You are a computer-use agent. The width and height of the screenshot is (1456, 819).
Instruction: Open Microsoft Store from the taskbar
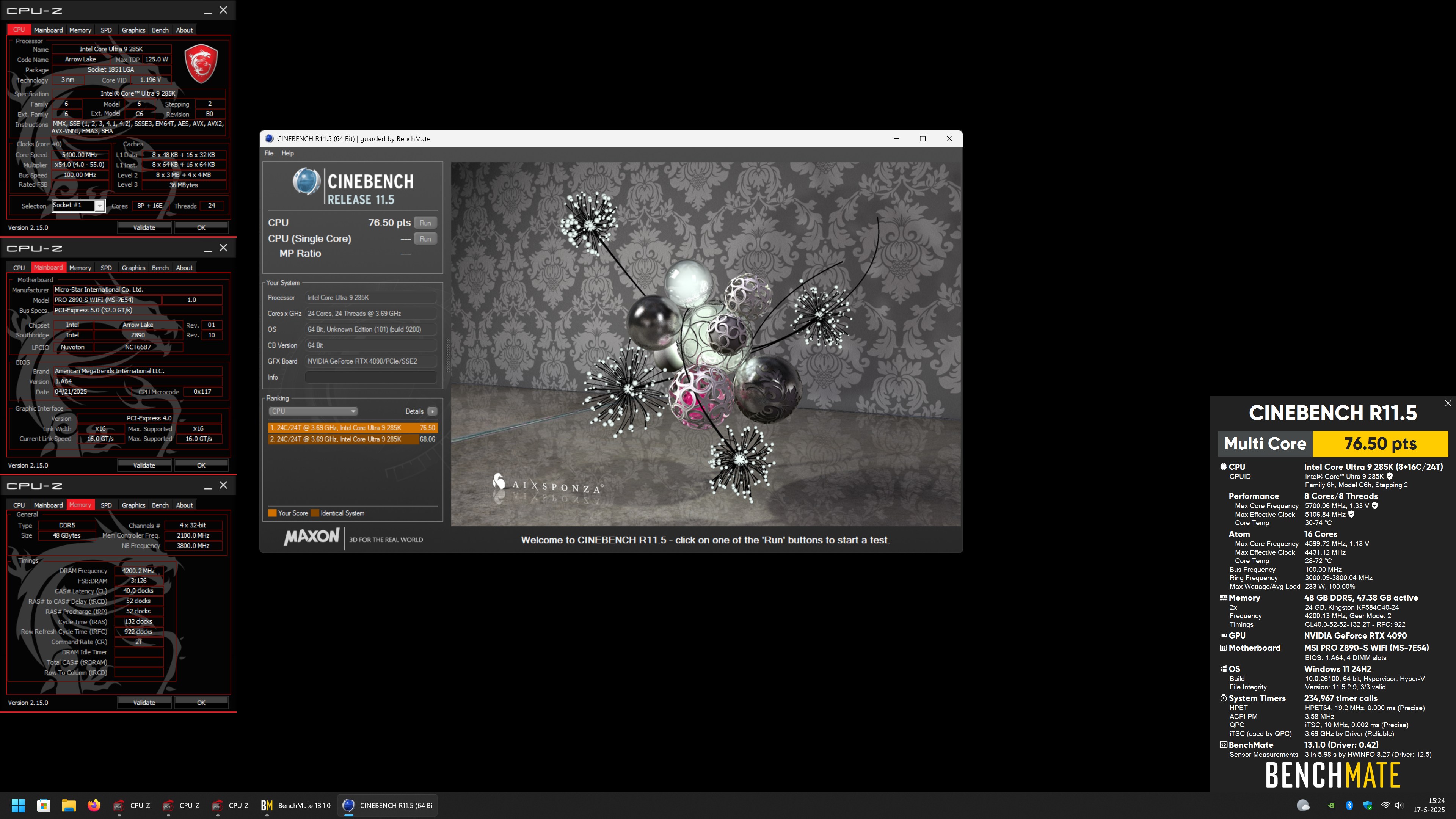pos(44,805)
